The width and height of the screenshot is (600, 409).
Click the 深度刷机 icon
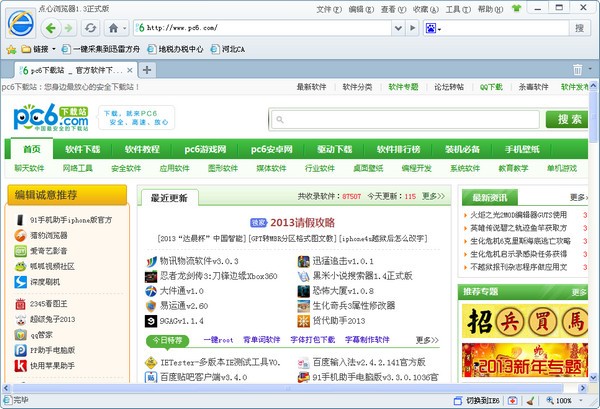[20, 282]
